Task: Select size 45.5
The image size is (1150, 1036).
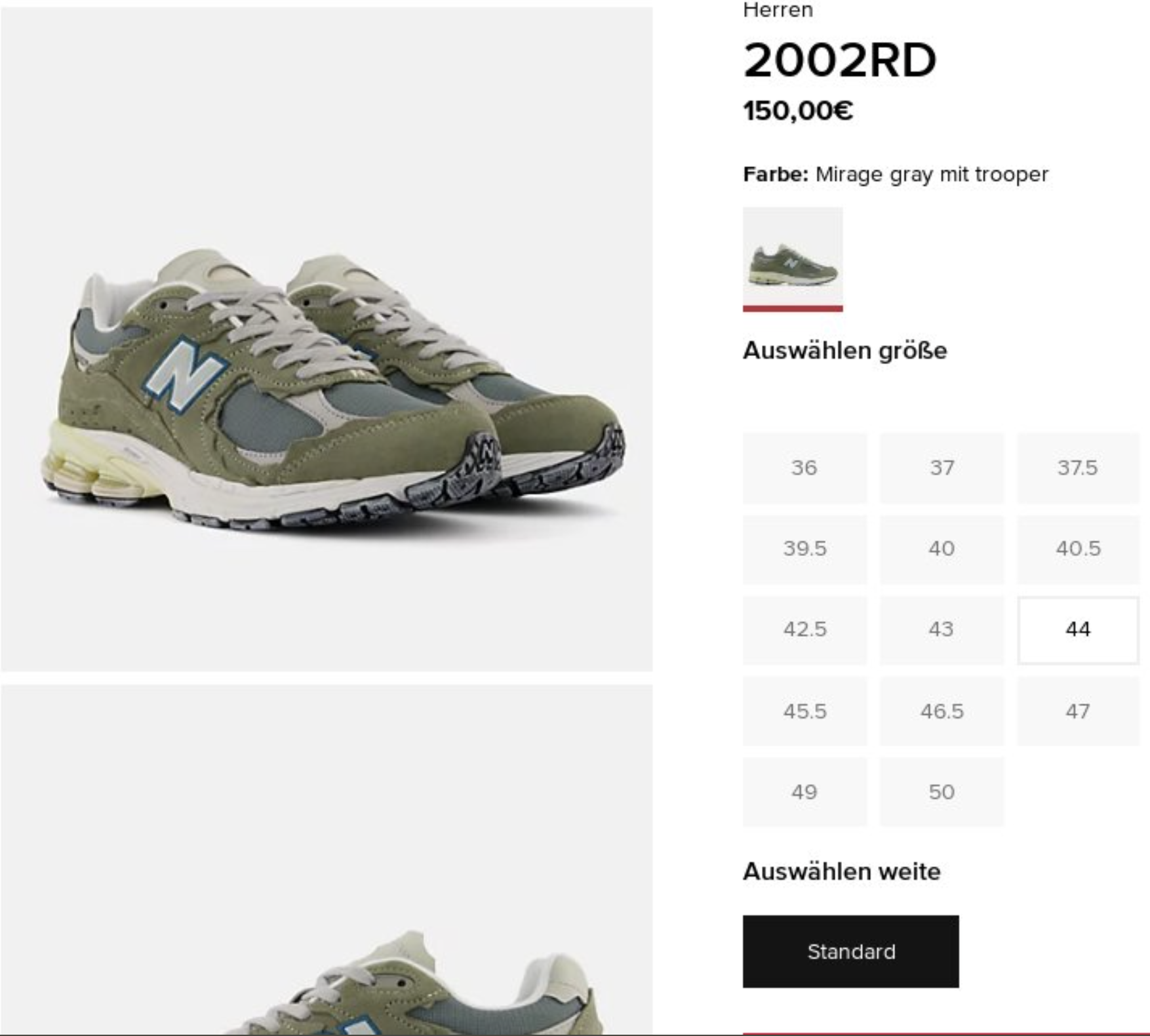Action: [x=804, y=711]
